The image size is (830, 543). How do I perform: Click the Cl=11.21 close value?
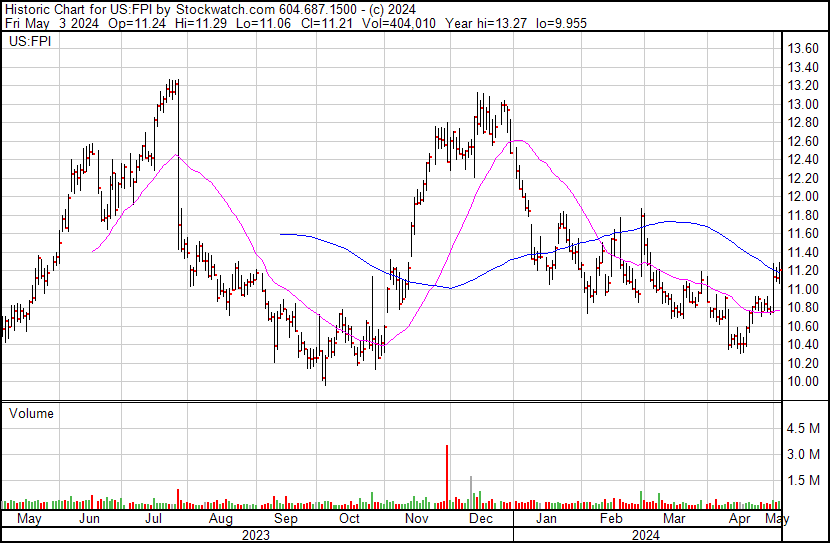327,23
